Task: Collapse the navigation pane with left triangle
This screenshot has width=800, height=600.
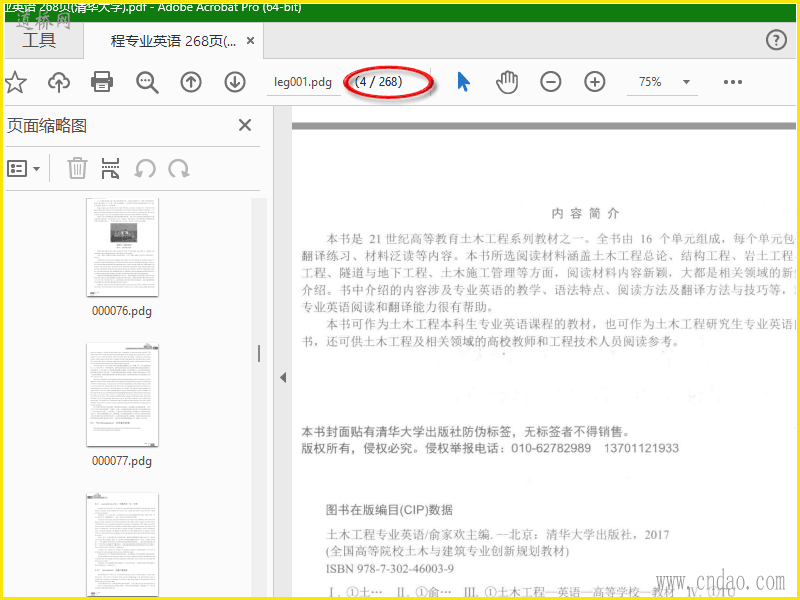Action: (283, 378)
